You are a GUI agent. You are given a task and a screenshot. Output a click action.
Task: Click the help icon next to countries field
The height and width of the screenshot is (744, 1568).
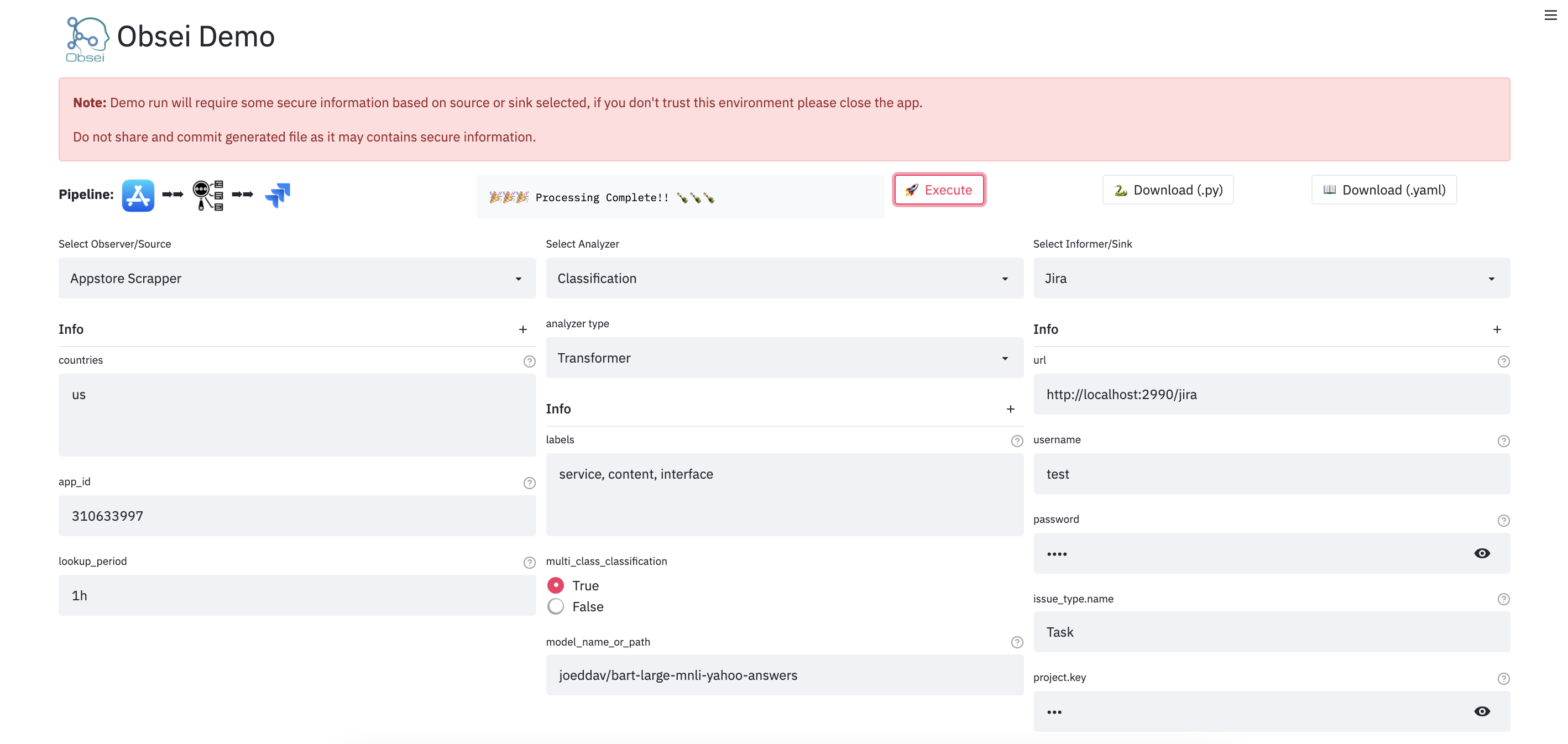pos(529,361)
